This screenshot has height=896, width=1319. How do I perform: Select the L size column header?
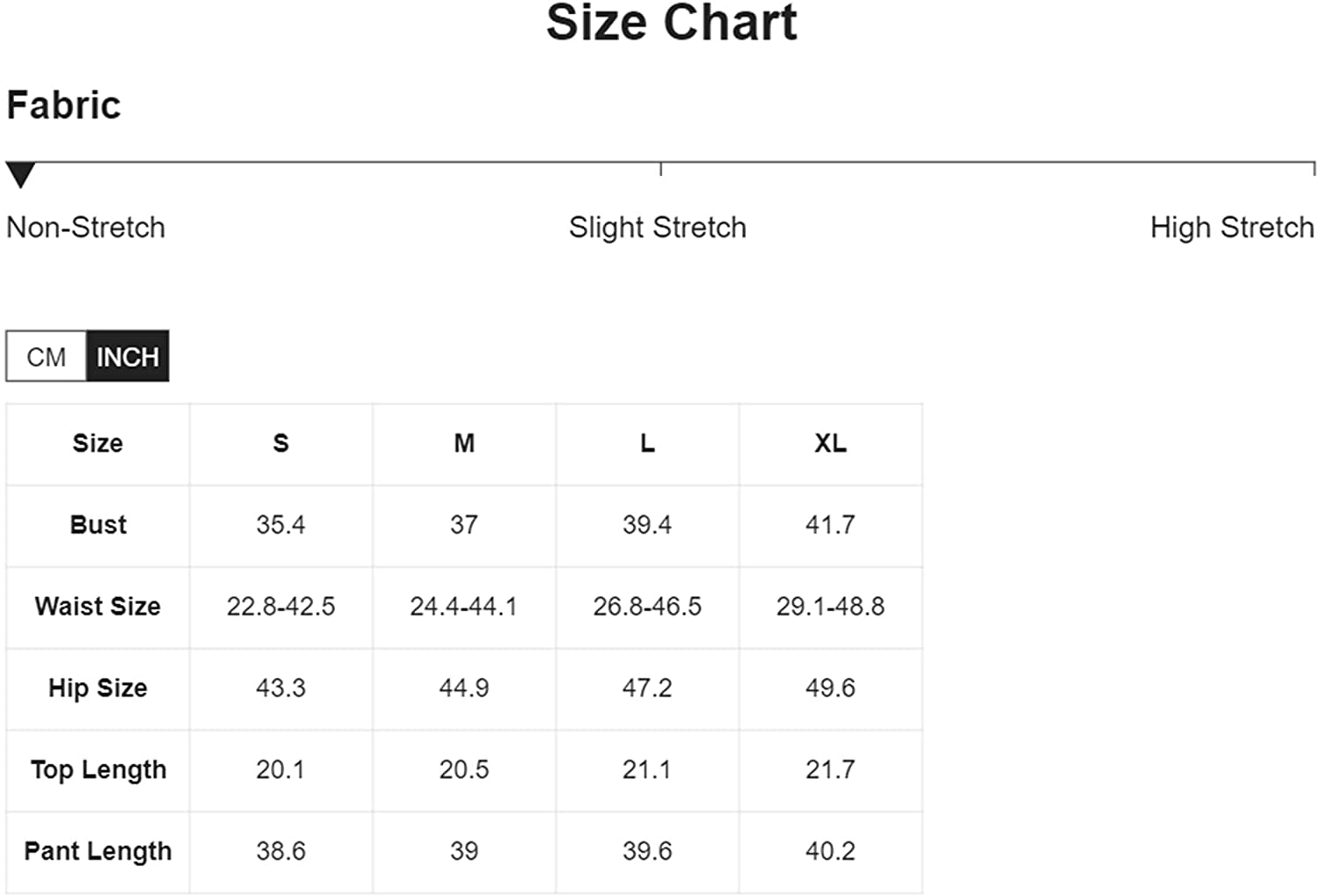647,443
